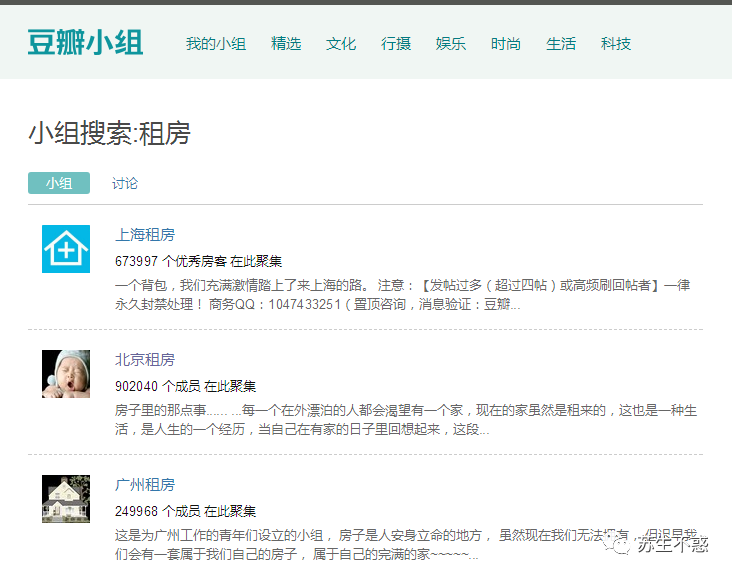The height and width of the screenshot is (576, 732).
Task: Open the 科技 category
Action: pos(616,44)
